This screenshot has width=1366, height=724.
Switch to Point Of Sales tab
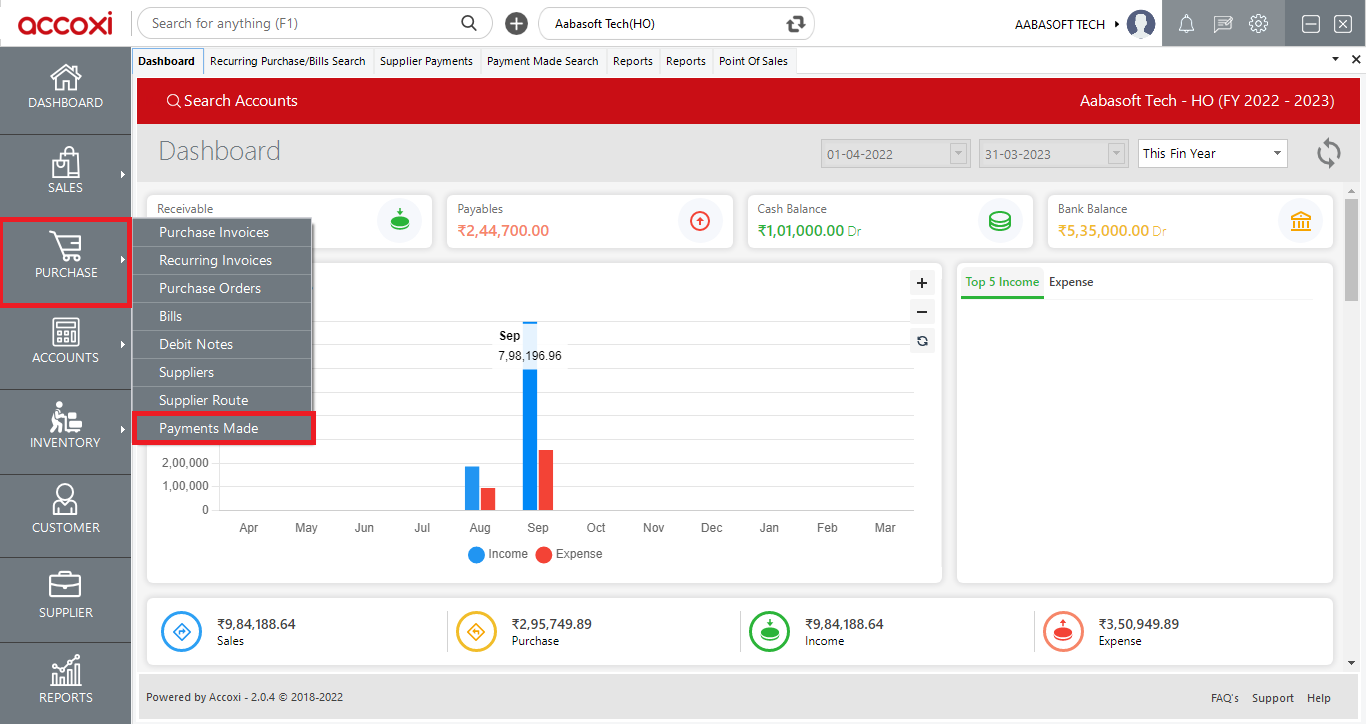click(x=753, y=61)
